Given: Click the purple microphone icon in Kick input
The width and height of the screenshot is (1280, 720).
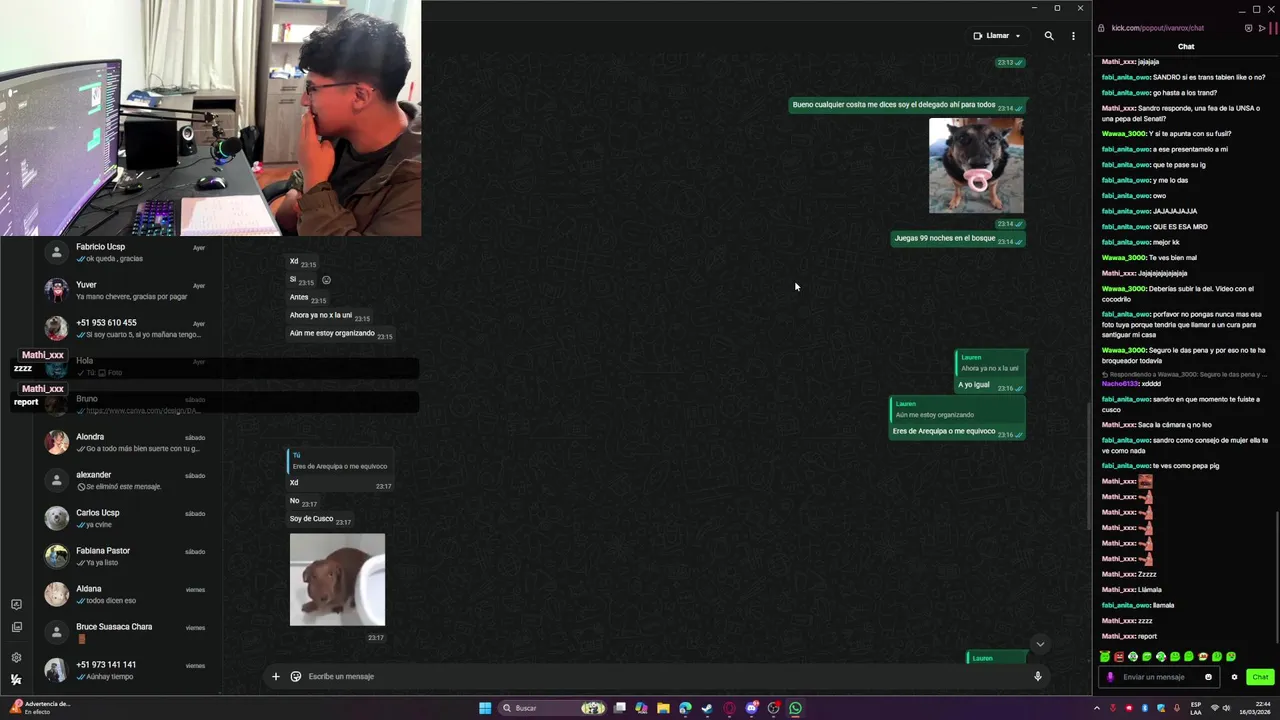Looking at the screenshot, I should click(1110, 677).
